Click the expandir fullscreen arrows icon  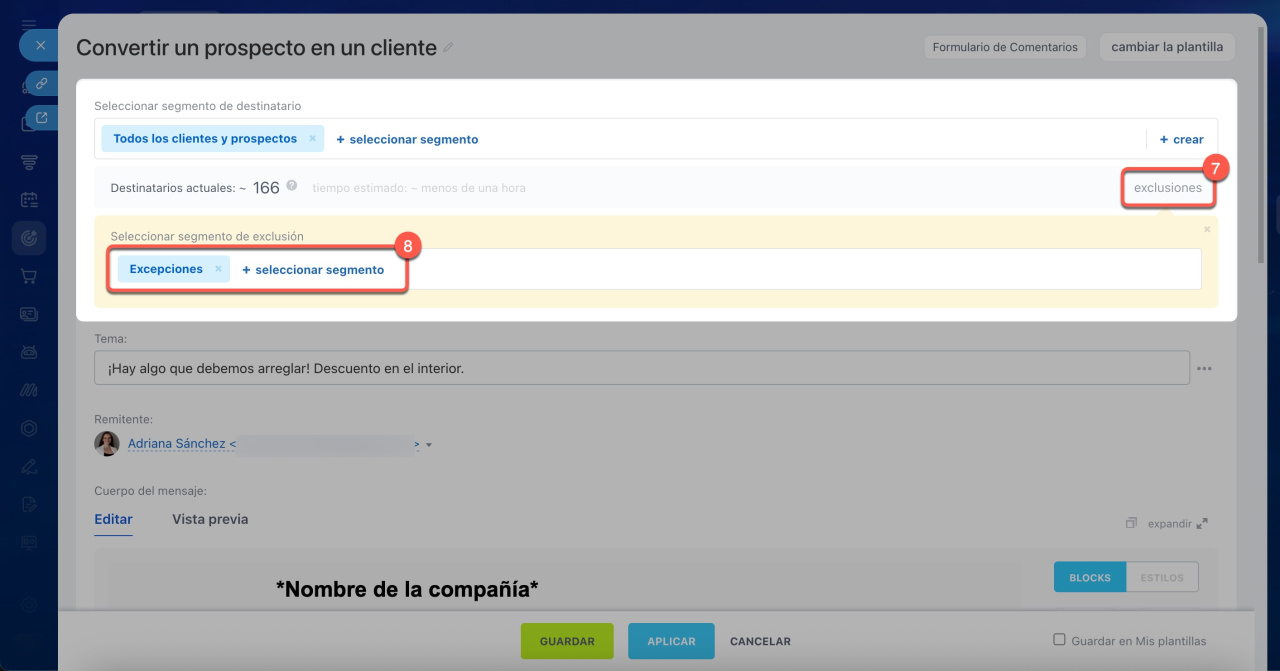(x=1202, y=523)
